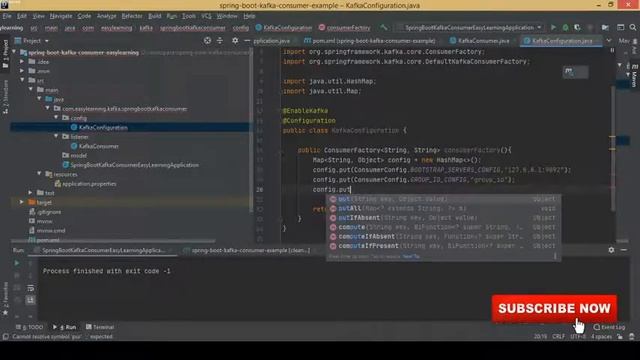Image resolution: width=640 pixels, height=360 pixels.
Task: Select the spring-boot-kafka-consumer-example [clean] run tab
Action: point(247,250)
